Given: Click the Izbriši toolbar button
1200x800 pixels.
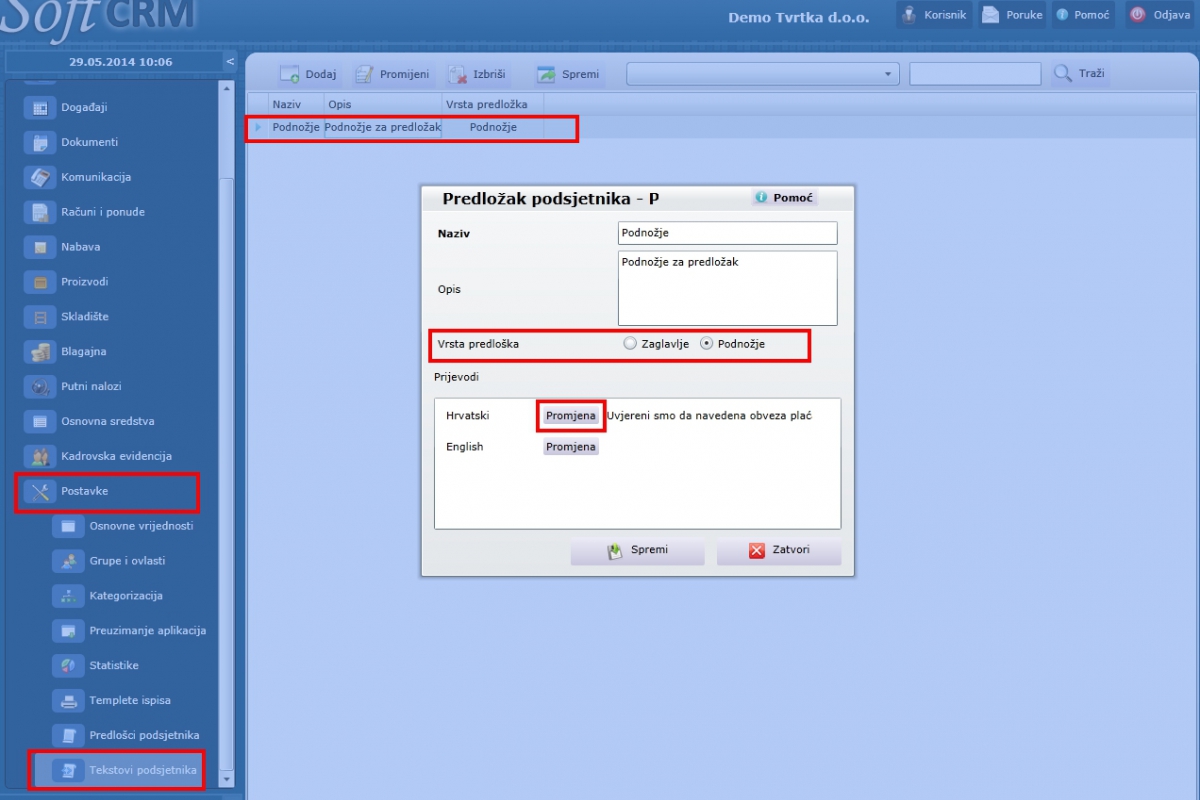Looking at the screenshot, I should [x=477, y=74].
